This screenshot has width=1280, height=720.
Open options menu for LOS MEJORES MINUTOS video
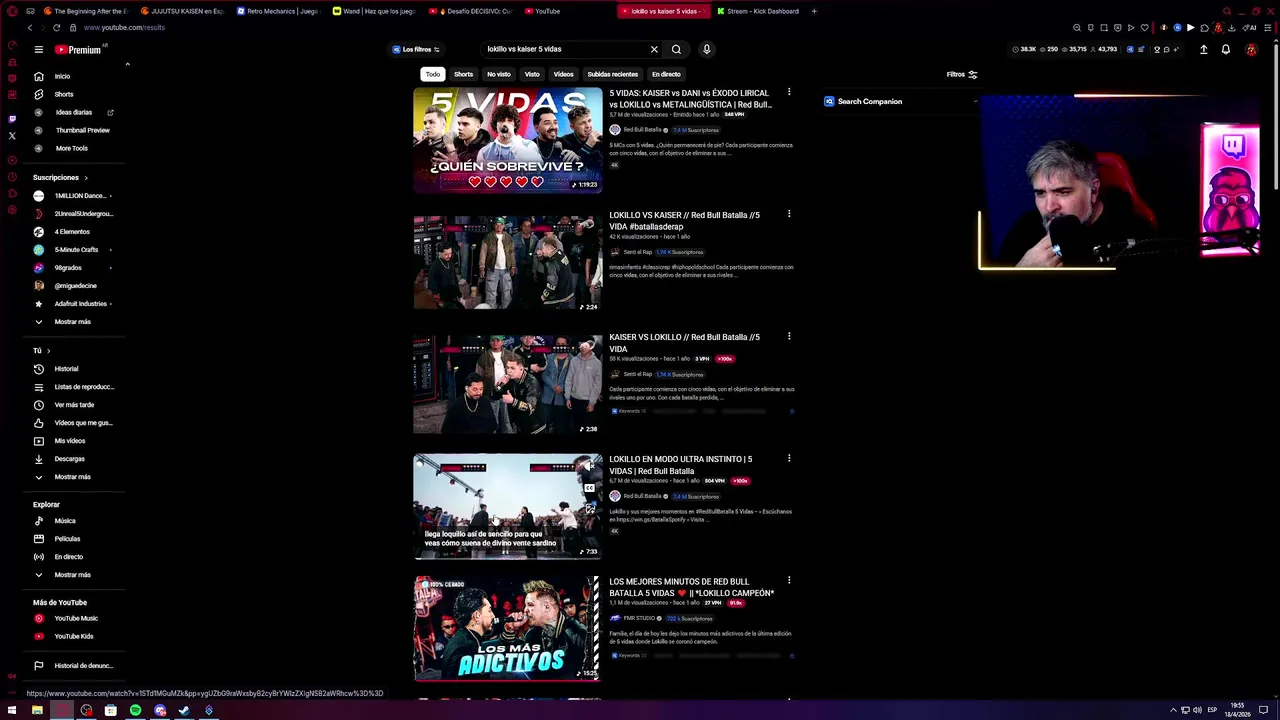coord(789,580)
